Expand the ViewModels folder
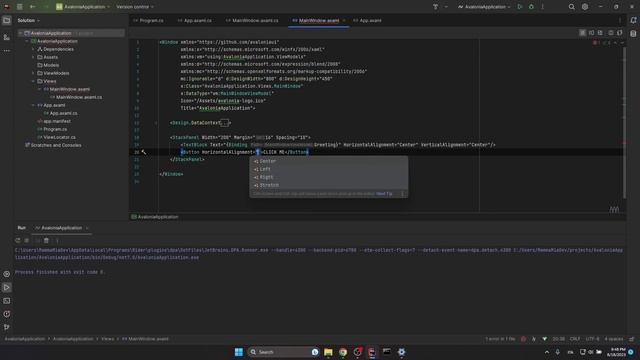This screenshot has width=640, height=360. [33, 73]
